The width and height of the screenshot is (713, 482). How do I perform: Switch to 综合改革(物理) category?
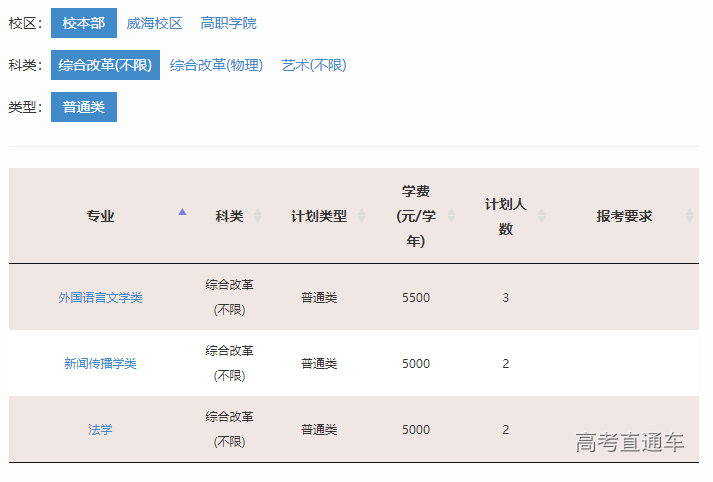pos(216,65)
